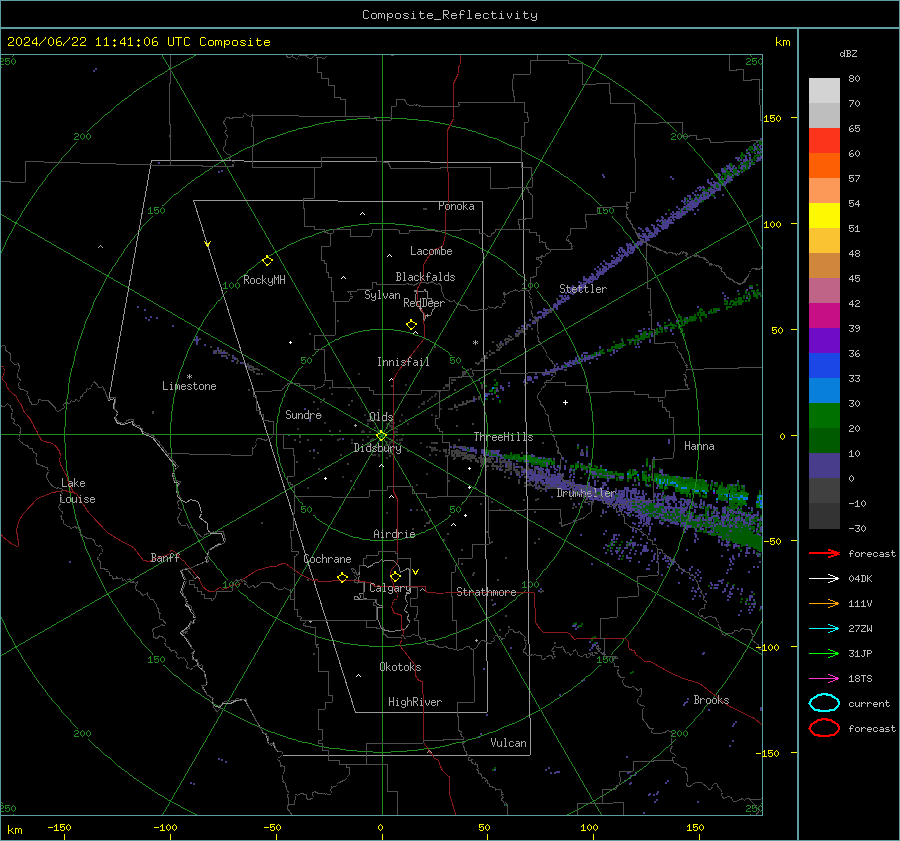The height and width of the screenshot is (841, 900).
Task: Click the Okotoks label
Action: (x=400, y=667)
